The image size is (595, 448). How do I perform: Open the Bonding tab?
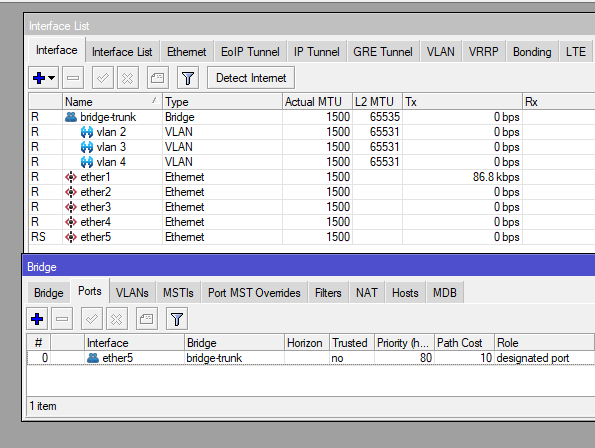[x=532, y=52]
